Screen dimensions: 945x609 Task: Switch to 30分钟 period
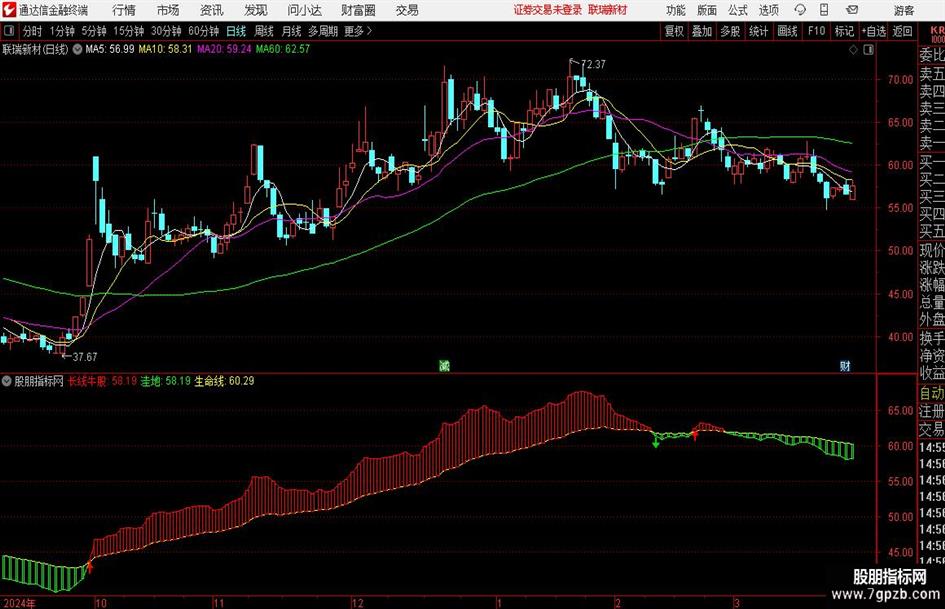(166, 31)
